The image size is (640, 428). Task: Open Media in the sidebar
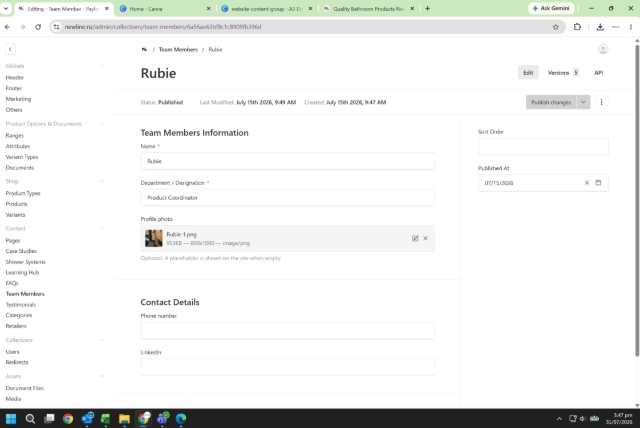click(x=13, y=399)
